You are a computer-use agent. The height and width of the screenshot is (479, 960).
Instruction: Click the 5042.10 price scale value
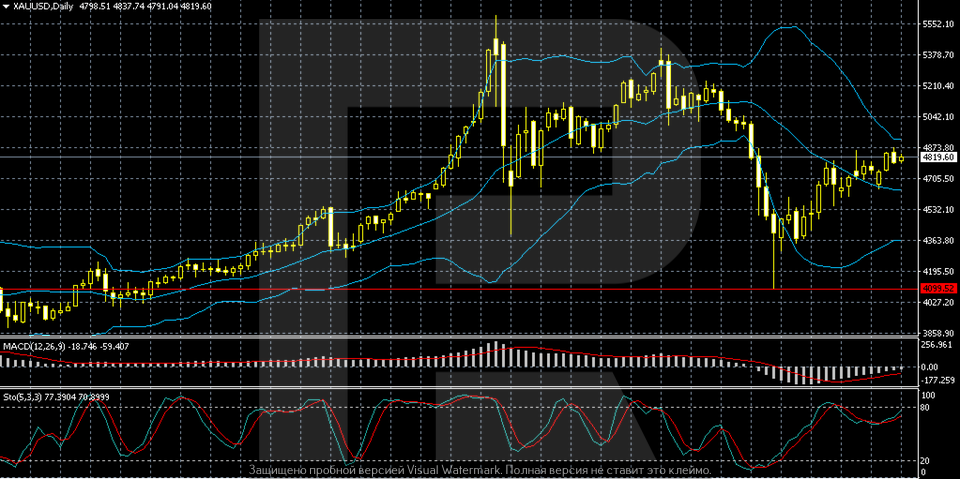click(x=938, y=117)
